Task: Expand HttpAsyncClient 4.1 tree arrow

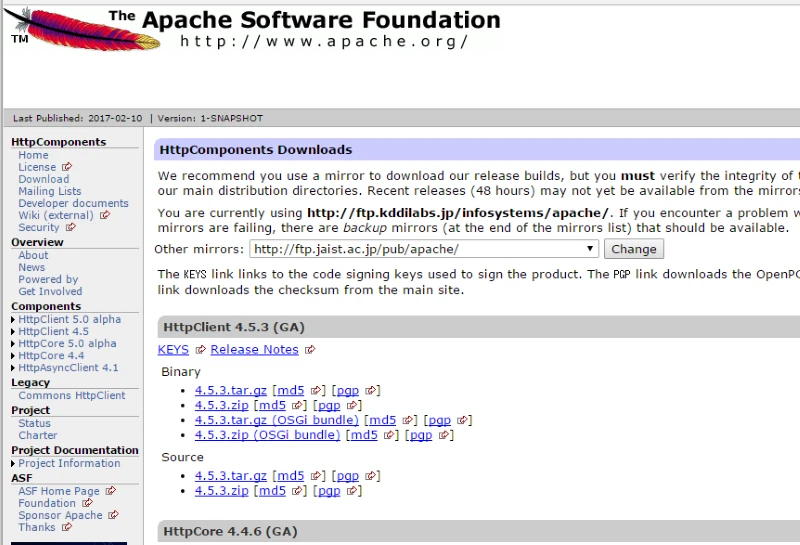Action: [x=13, y=368]
